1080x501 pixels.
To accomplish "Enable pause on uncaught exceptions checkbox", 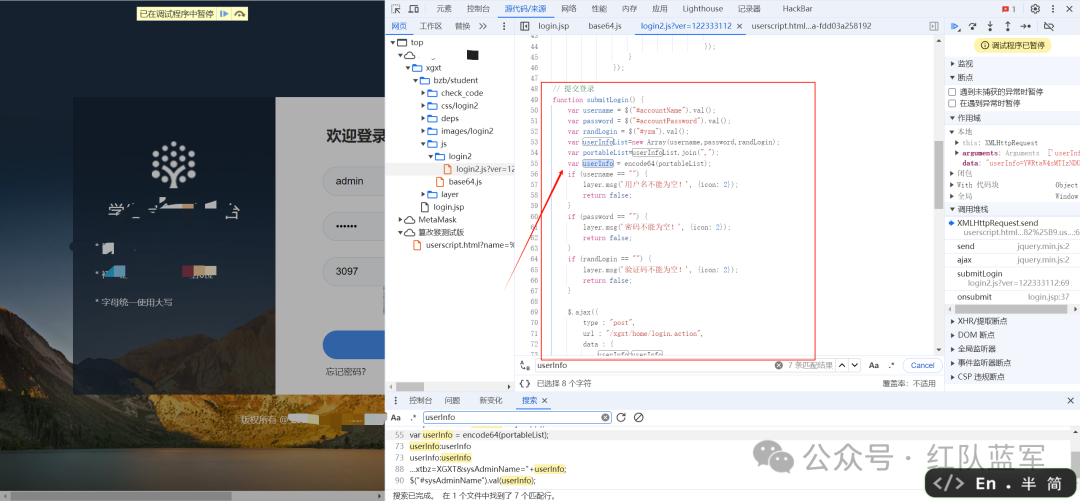I will pyautogui.click(x=952, y=91).
